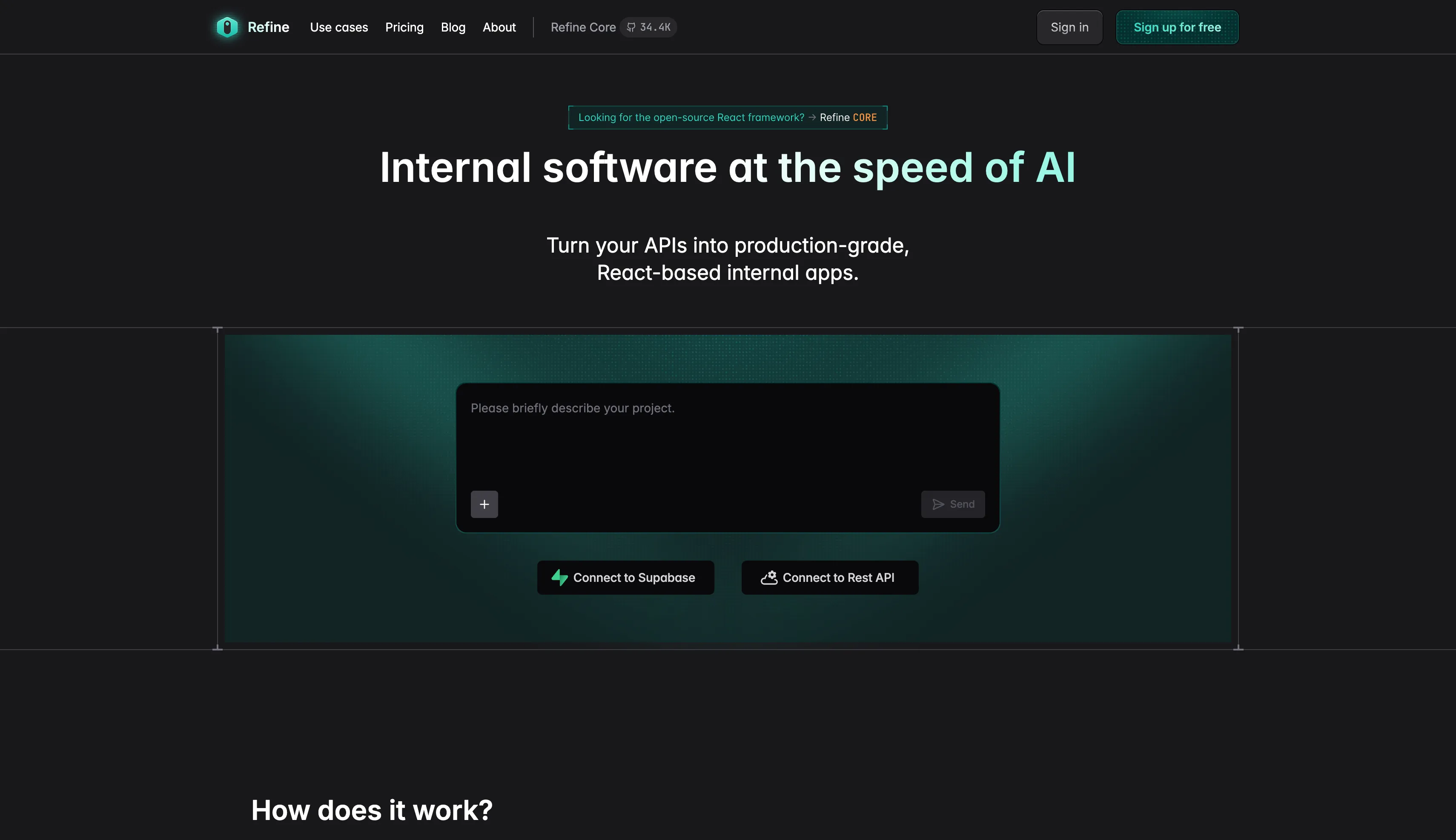Viewport: 1456px width, 840px height.
Task: Open the Use cases menu
Action: 338,27
